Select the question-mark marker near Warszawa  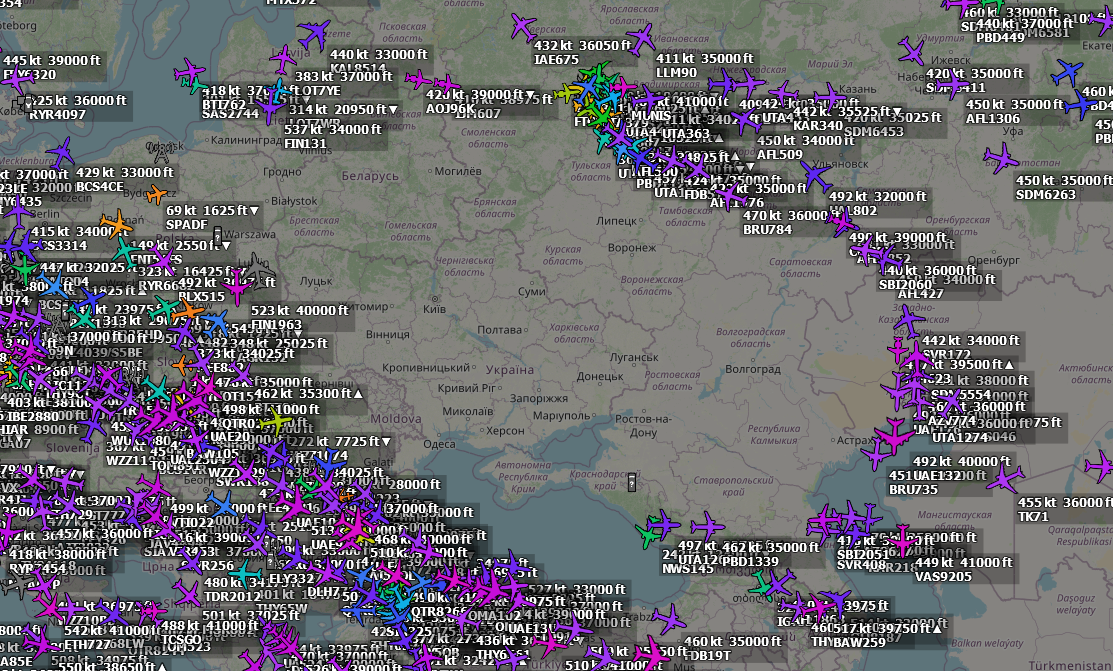click(x=217, y=235)
